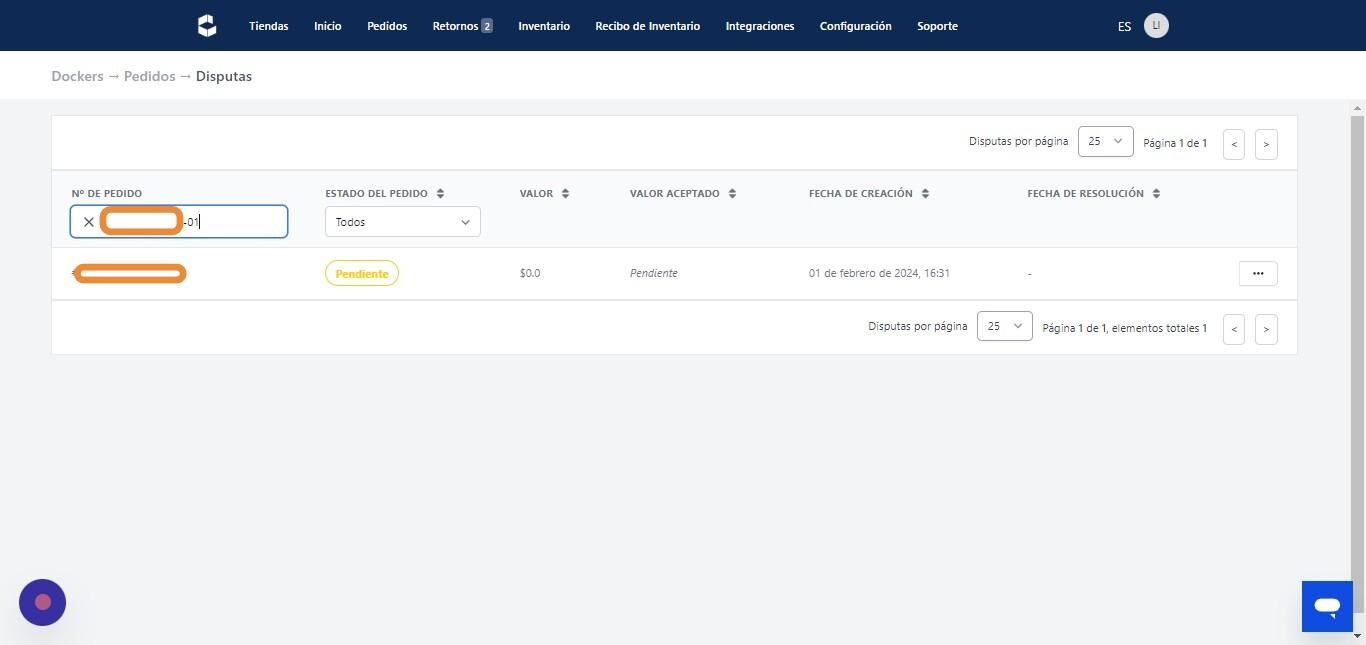Open top Disputas por página dropdown

1105,142
